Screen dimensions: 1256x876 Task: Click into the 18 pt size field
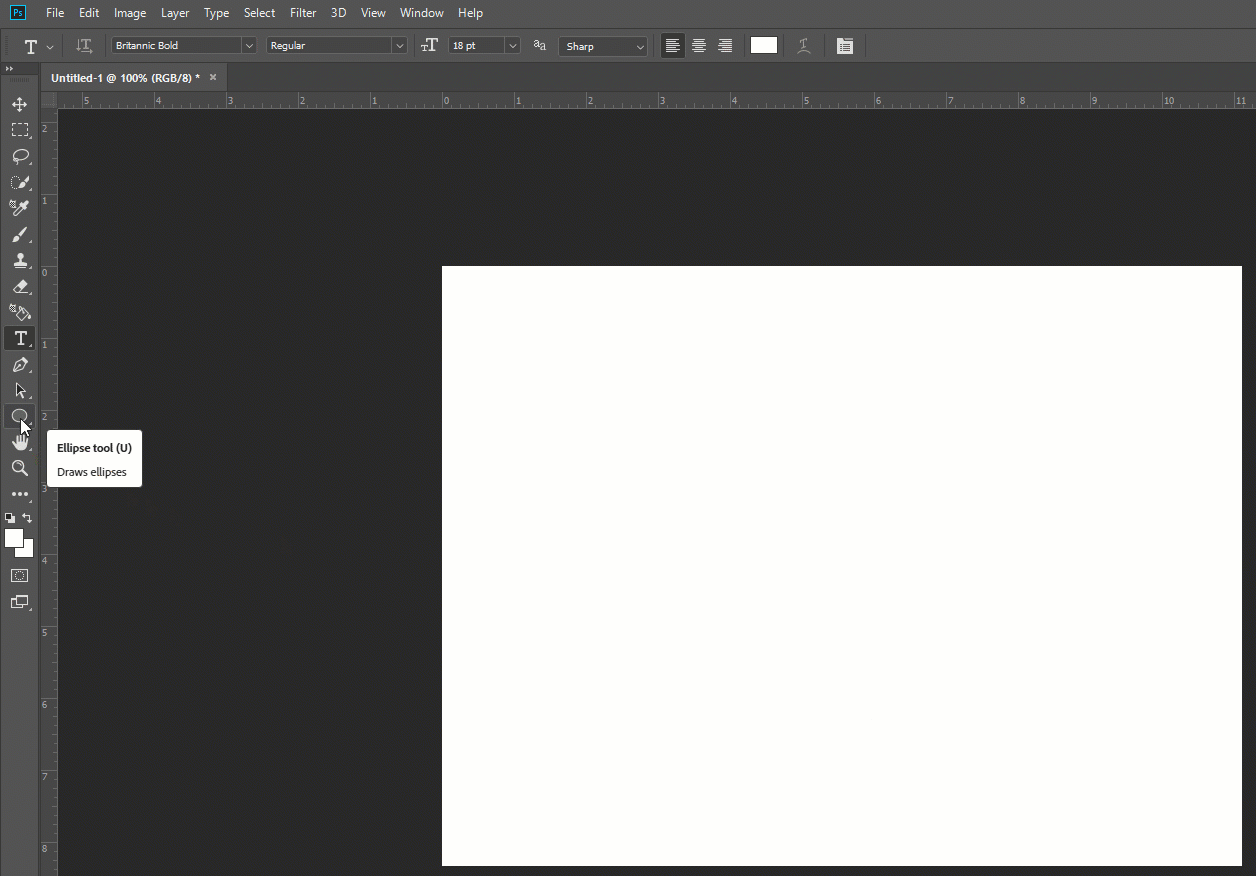(476, 46)
